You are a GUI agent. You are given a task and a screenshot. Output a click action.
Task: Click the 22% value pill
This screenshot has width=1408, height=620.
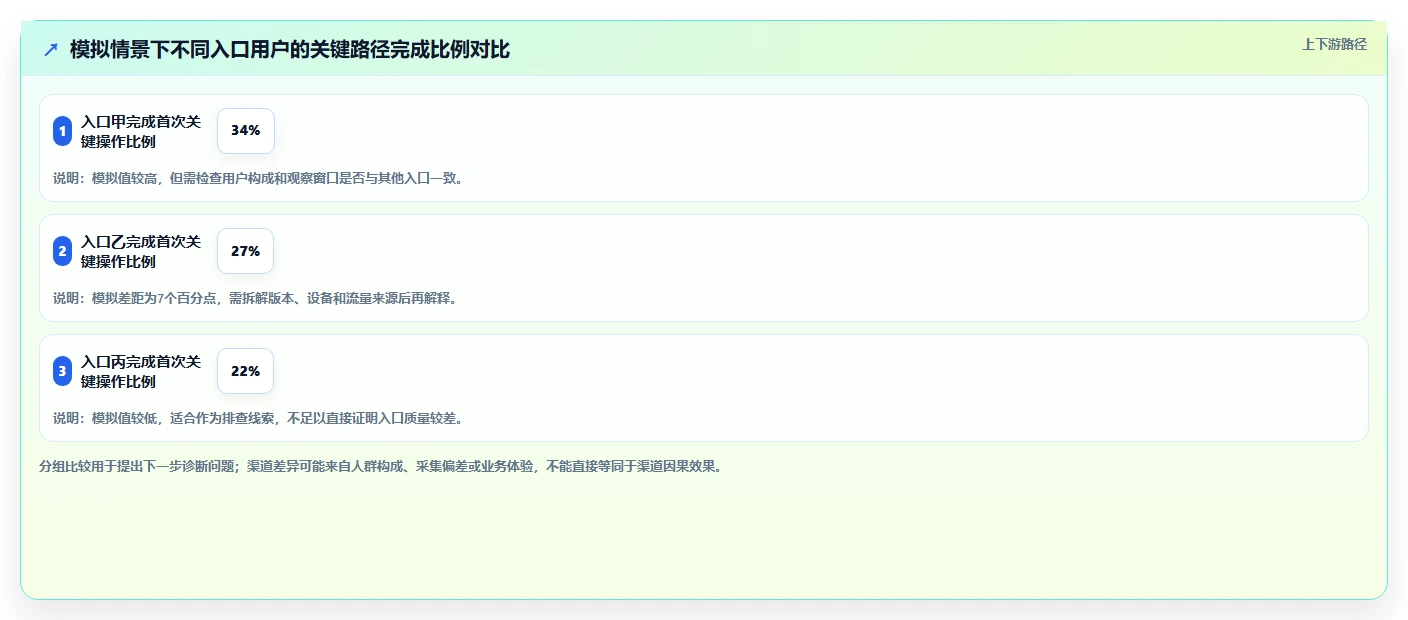(x=245, y=371)
